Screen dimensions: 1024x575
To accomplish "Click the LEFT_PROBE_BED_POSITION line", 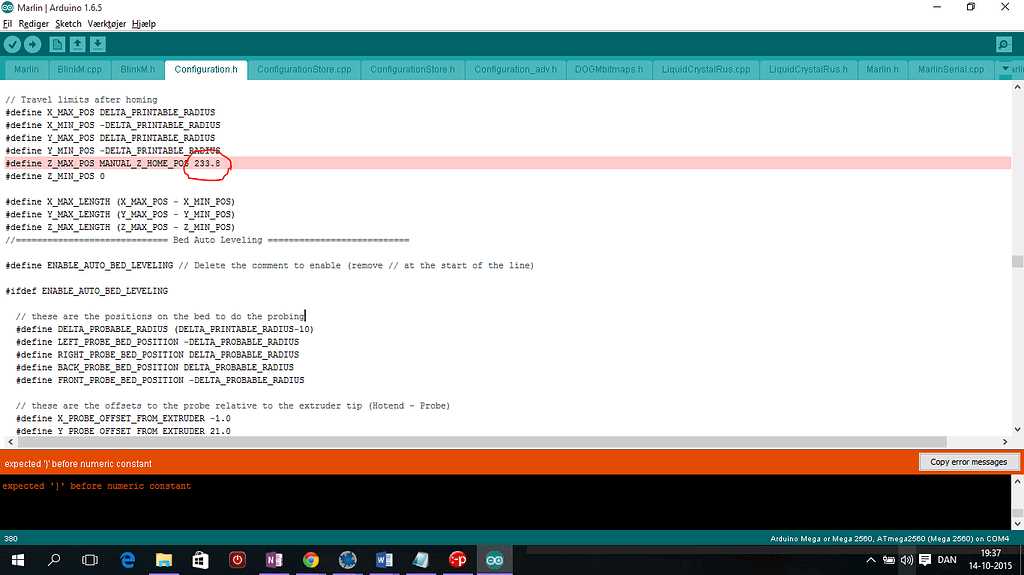I will click(x=157, y=342).
